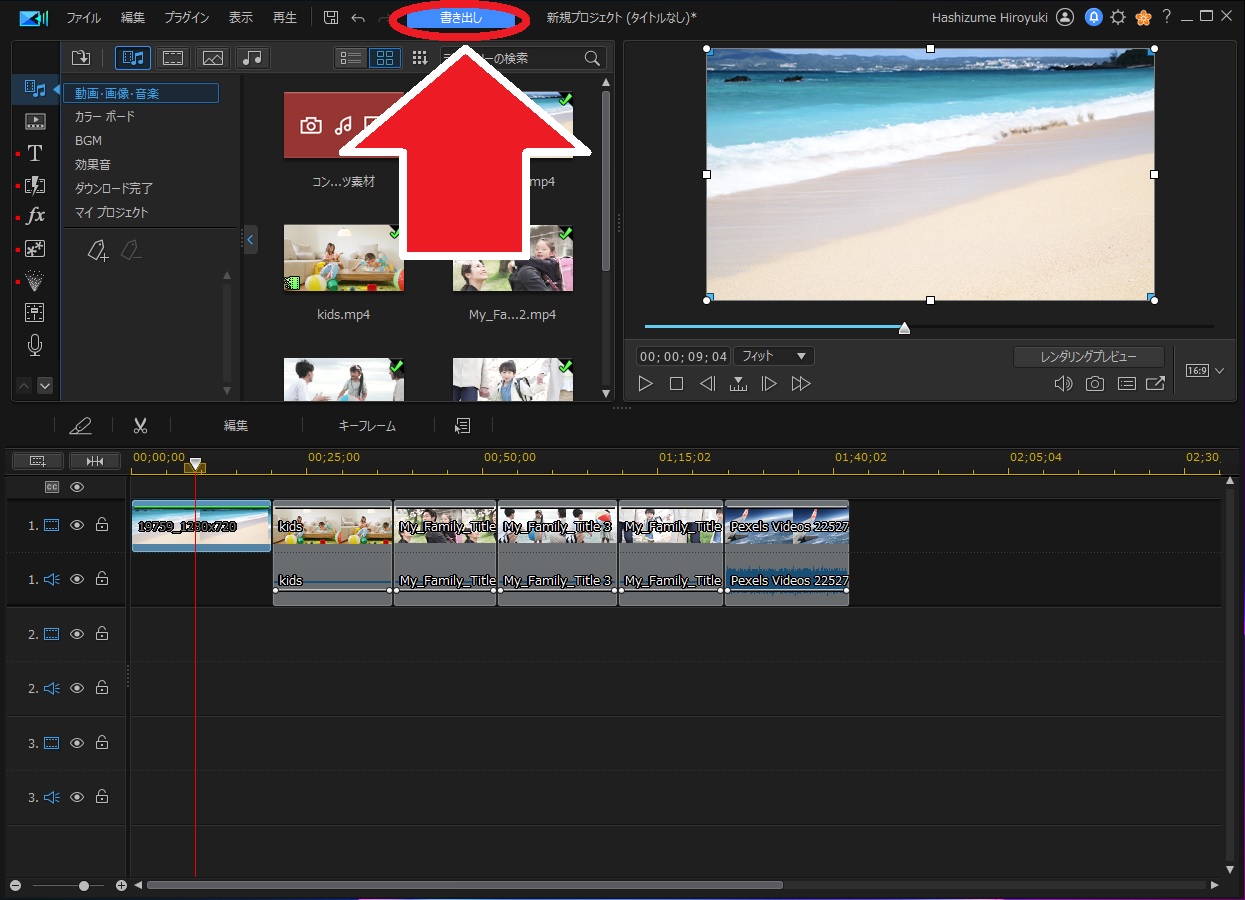The image size is (1245, 900).
Task: Open the プラグイン menu
Action: click(x=187, y=18)
